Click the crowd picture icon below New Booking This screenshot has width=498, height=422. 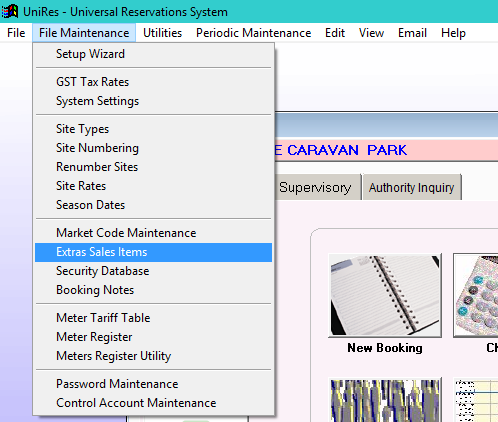click(385, 400)
